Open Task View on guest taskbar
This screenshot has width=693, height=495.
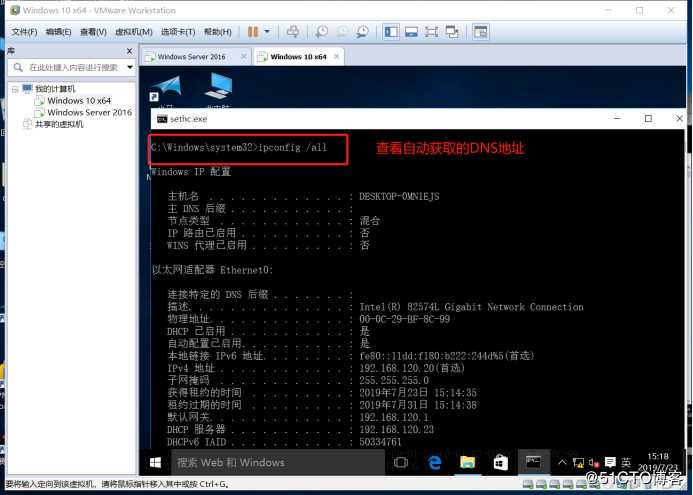tap(401, 463)
